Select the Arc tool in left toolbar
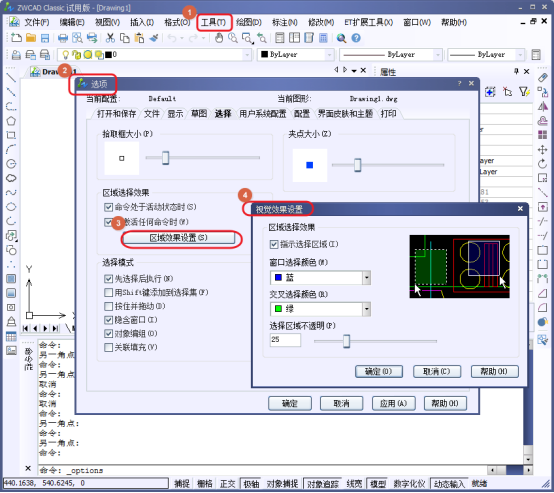The height and width of the screenshot is (493, 554). (11, 149)
